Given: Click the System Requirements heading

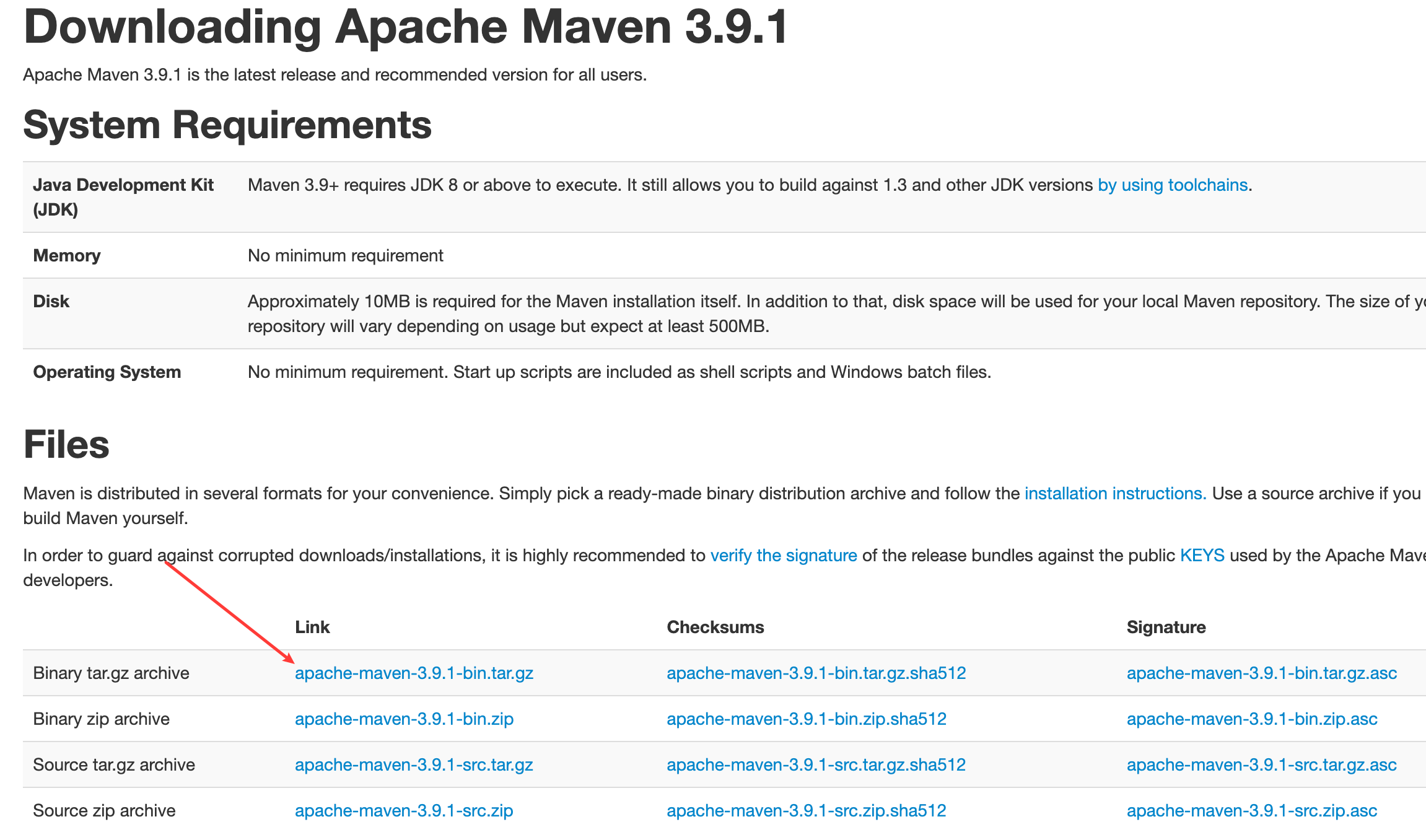Looking at the screenshot, I should (x=227, y=125).
